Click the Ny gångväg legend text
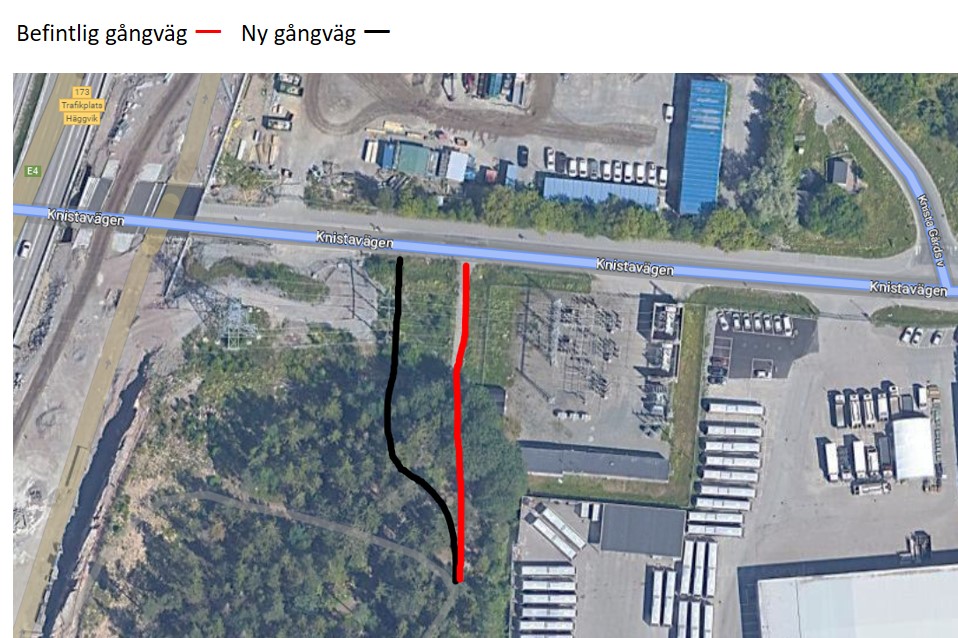Viewport: 958px width, 638px height. click(x=298, y=34)
